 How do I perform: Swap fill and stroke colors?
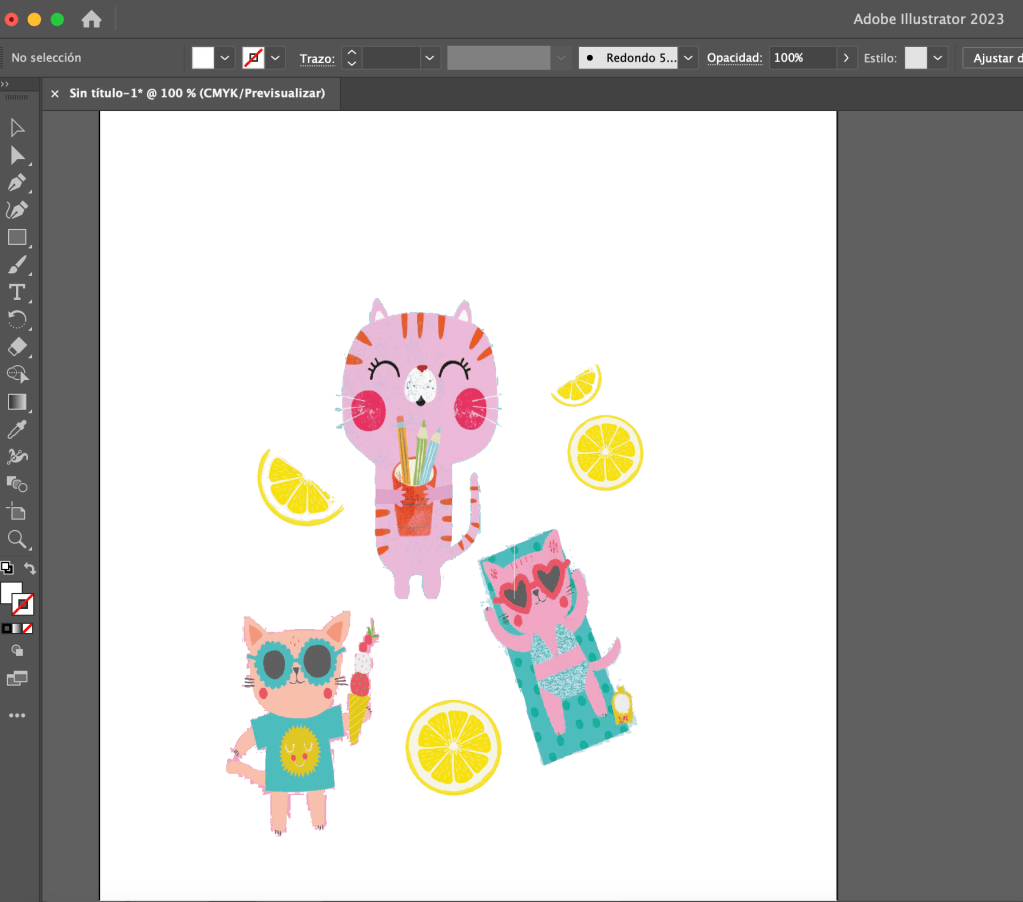[30, 569]
